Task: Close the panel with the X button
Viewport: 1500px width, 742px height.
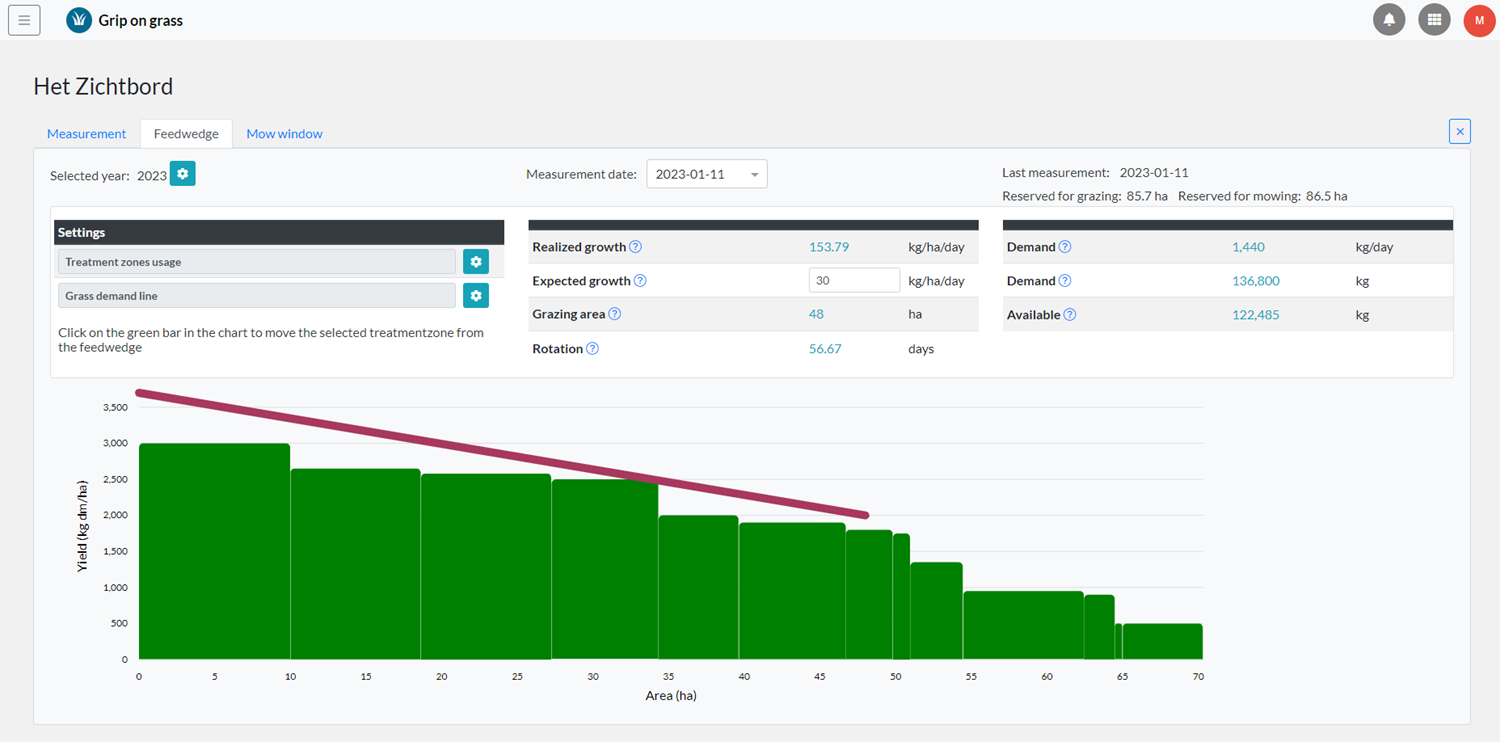Action: [1459, 131]
